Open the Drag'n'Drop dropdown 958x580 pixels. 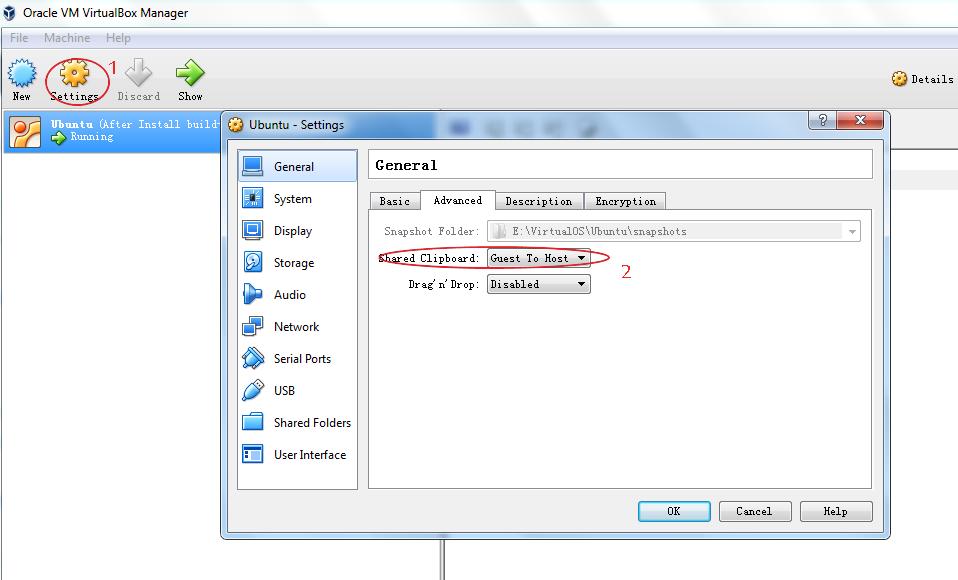click(x=538, y=284)
